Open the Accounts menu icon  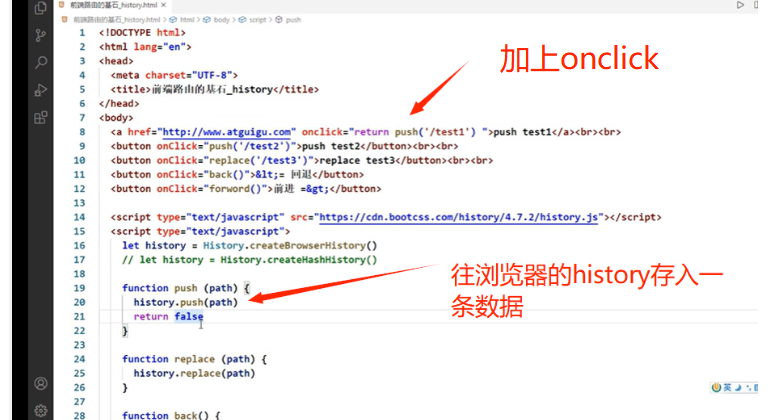point(41,384)
